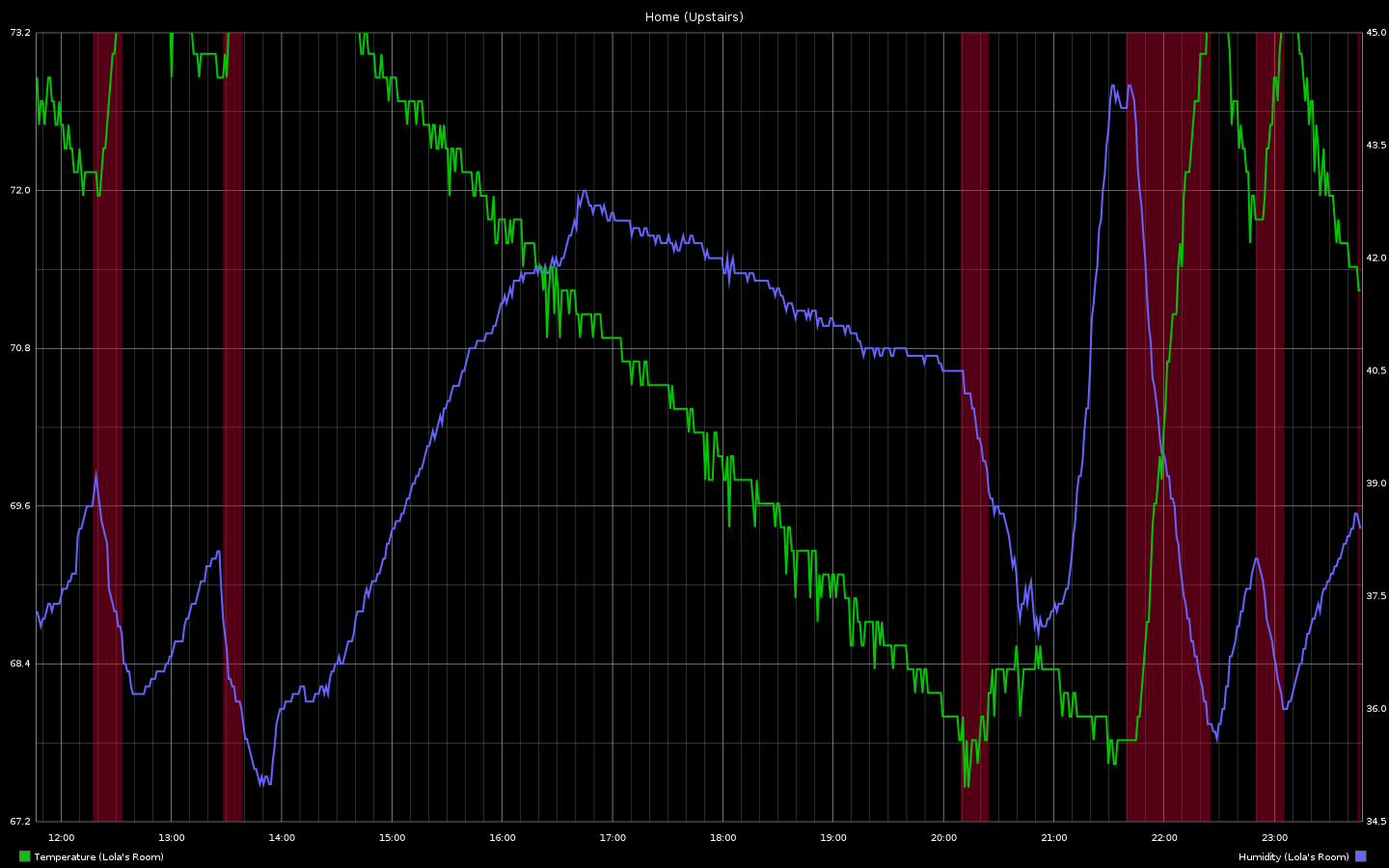Select the 20:00 tick on the time axis
The width and height of the screenshot is (1389, 868).
pyautogui.click(x=943, y=837)
